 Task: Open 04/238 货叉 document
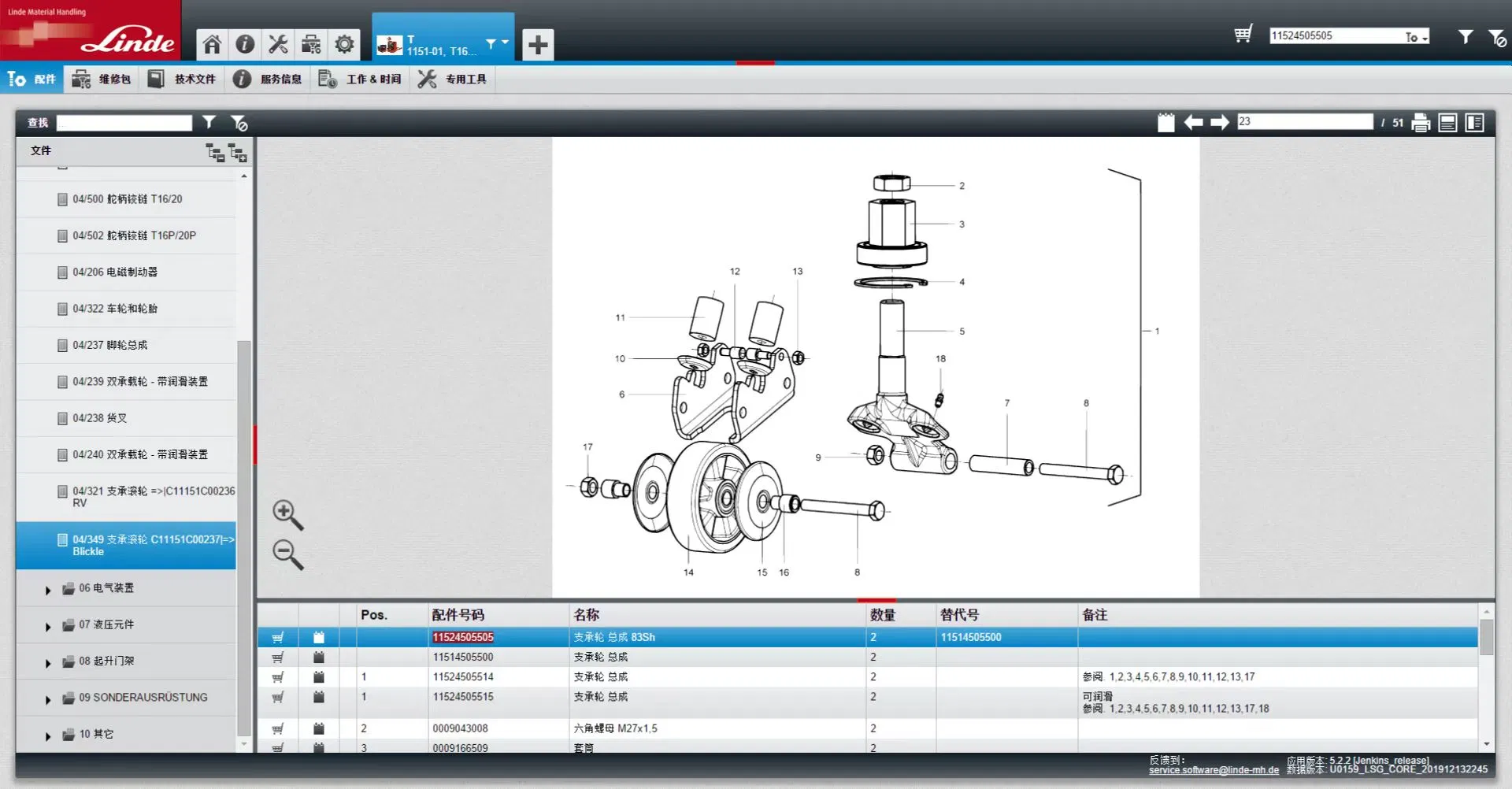126,418
